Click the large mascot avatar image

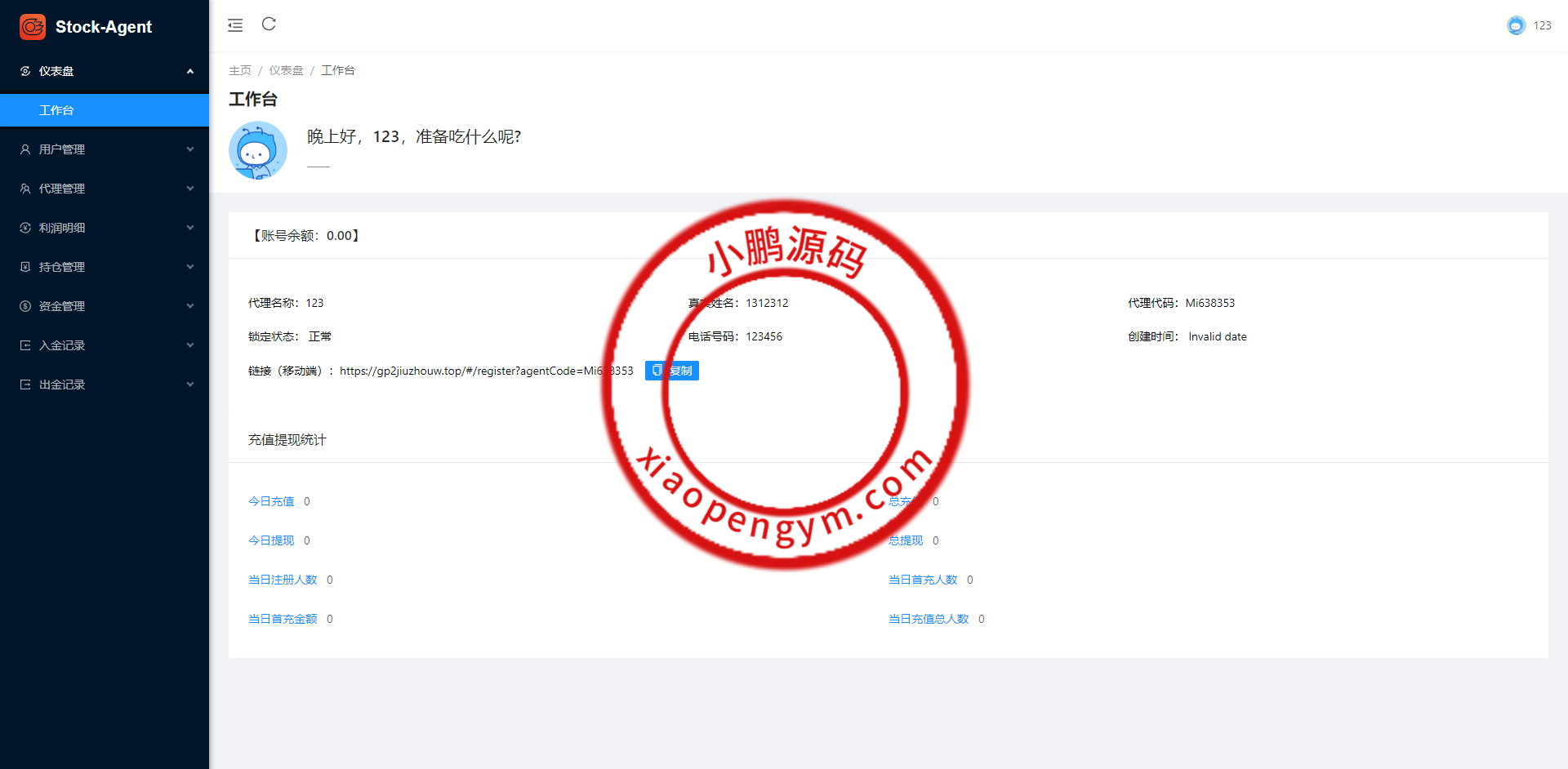[258, 150]
